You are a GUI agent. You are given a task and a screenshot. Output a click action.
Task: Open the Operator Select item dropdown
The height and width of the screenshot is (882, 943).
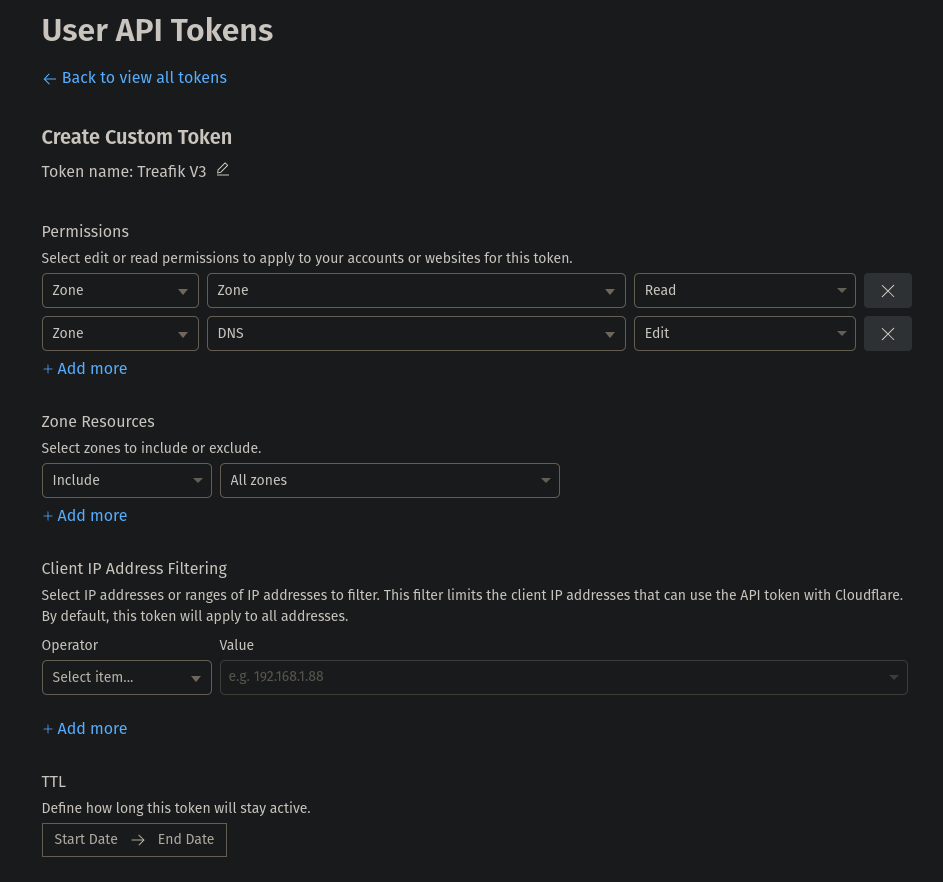[127, 678]
